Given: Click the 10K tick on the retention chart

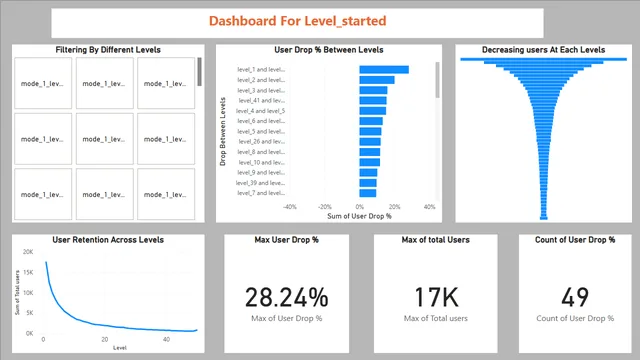Looking at the screenshot, I should click(x=28, y=293).
